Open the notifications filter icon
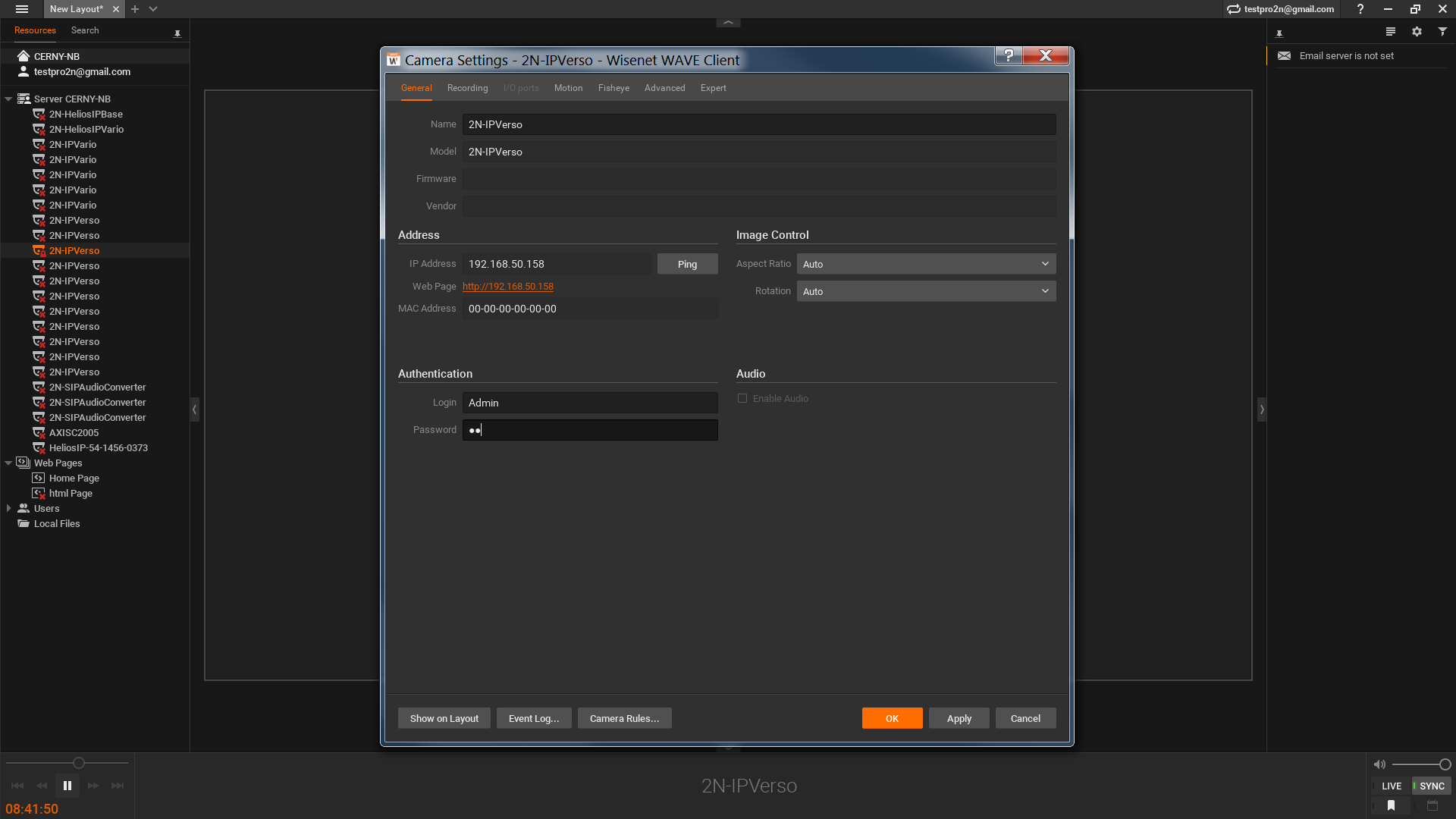The width and height of the screenshot is (1456, 819). [x=1442, y=32]
